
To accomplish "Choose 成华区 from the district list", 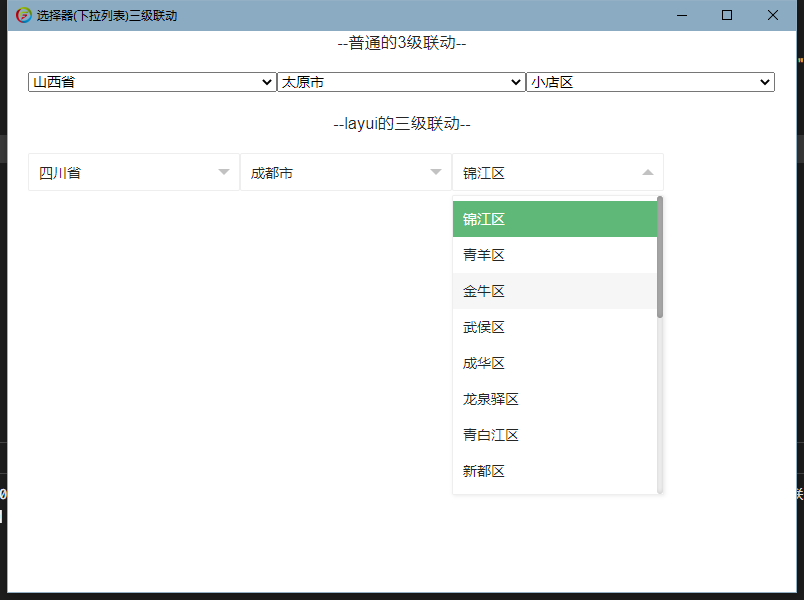I will [x=555, y=363].
